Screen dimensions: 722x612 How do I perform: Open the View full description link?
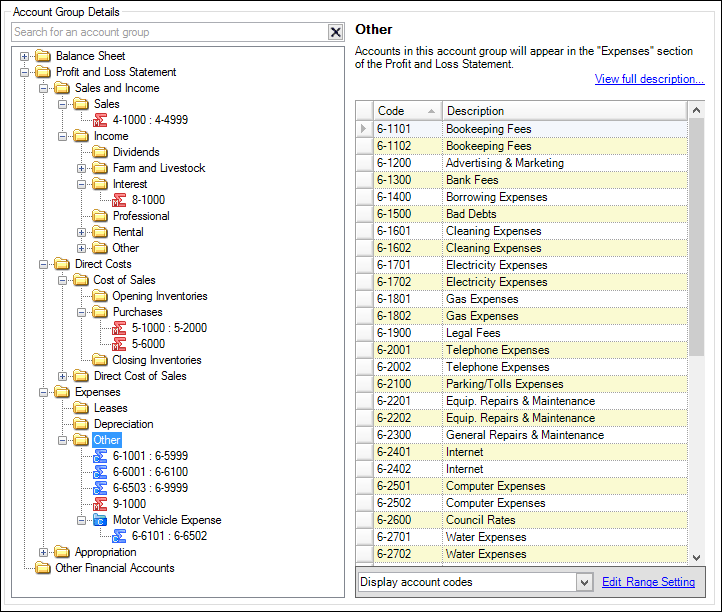(649, 79)
